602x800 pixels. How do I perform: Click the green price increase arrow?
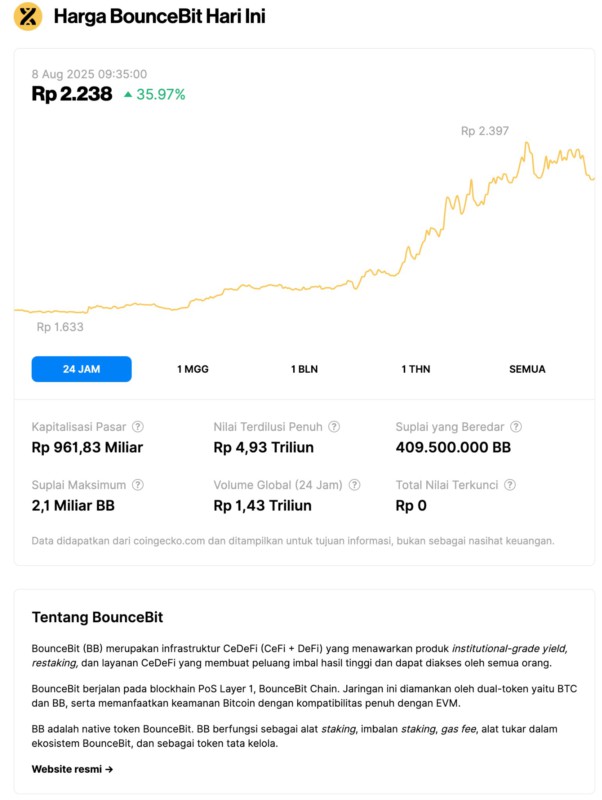(128, 95)
